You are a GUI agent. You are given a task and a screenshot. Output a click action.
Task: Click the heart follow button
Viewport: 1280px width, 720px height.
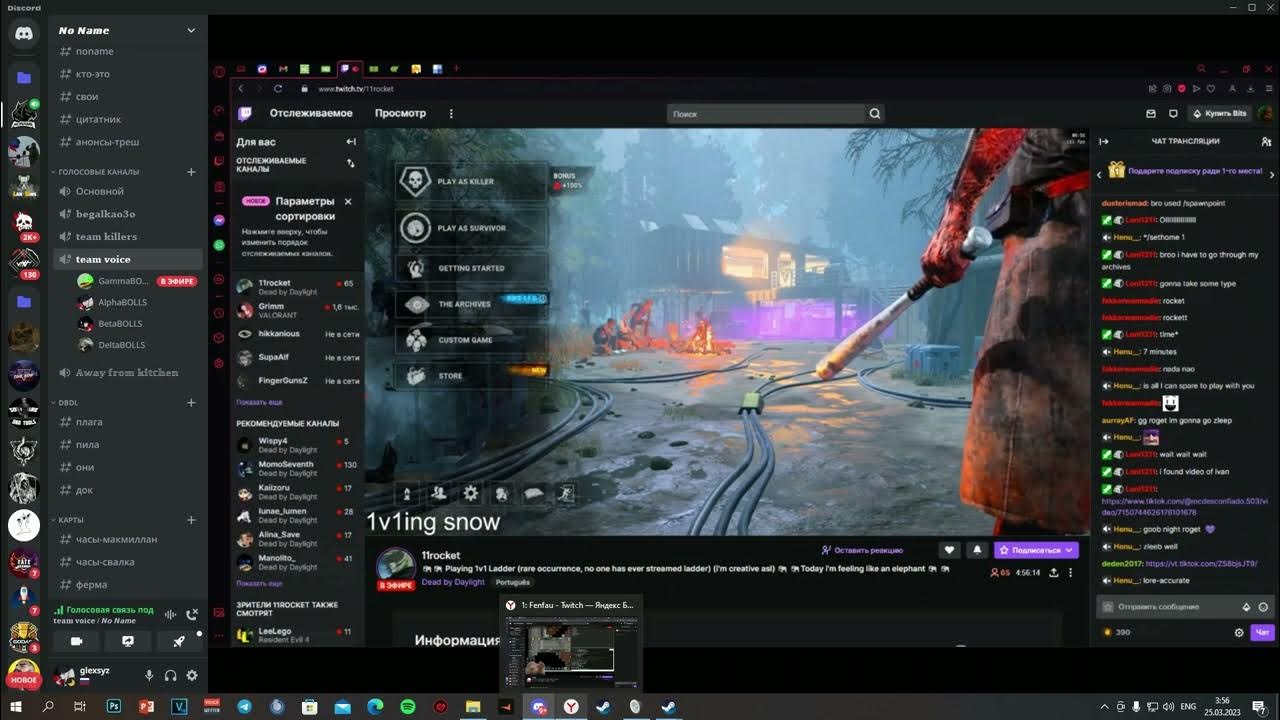coord(950,550)
